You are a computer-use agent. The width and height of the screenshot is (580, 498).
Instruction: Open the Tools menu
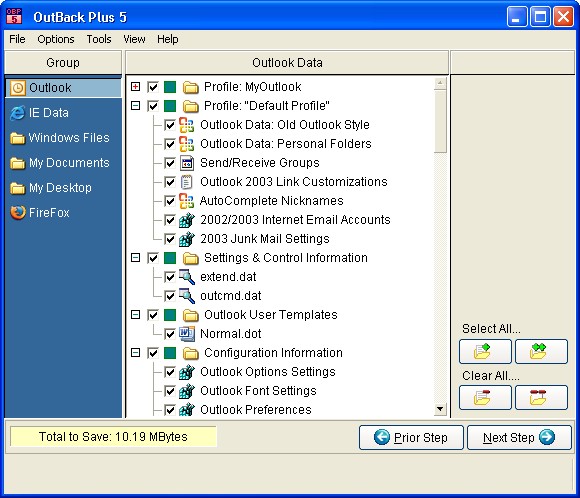tap(99, 39)
